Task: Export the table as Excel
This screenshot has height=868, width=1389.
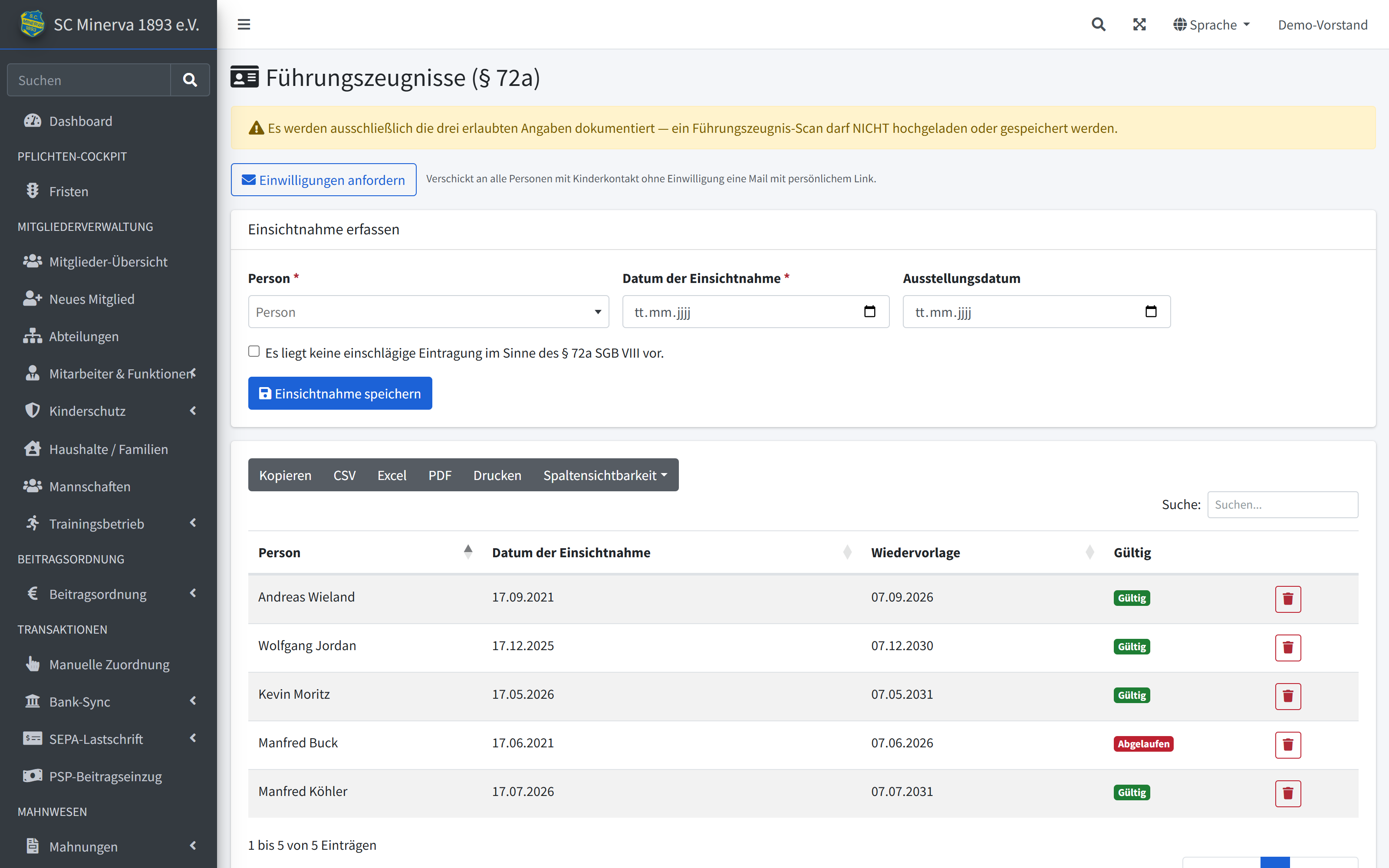Action: point(392,475)
